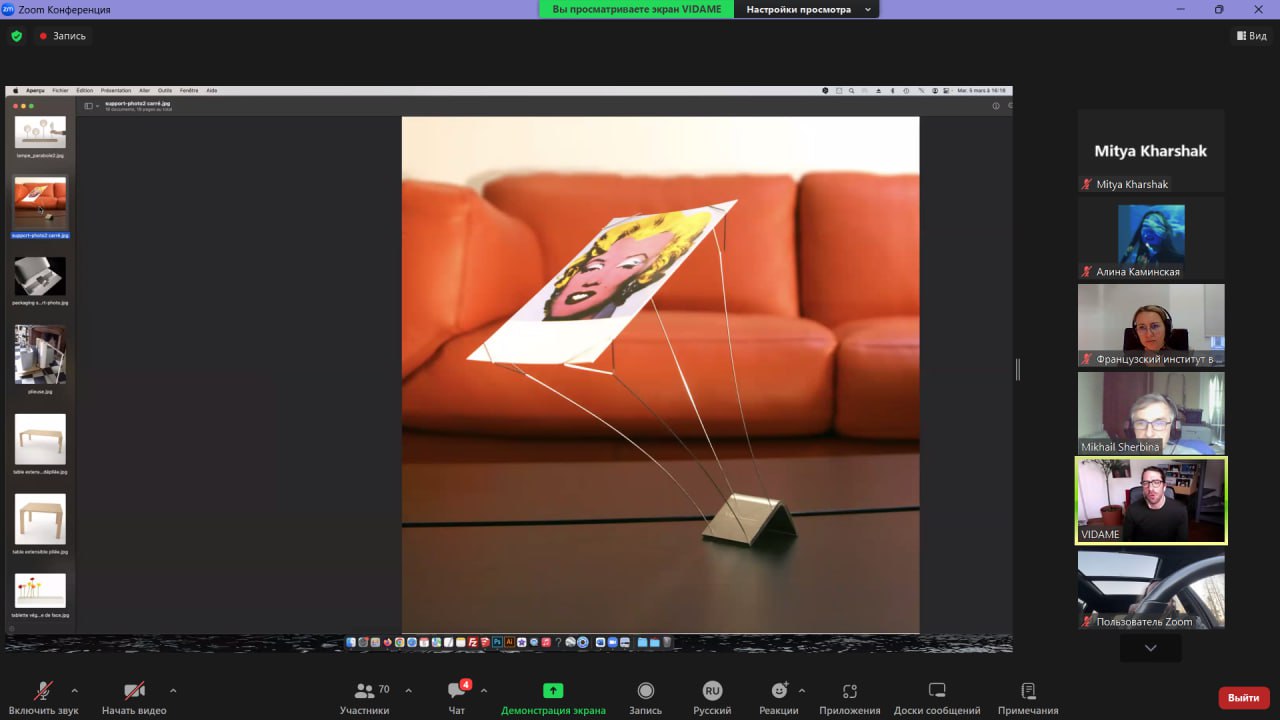Expand the participants options chevron
This screenshot has width=1280, height=720.
point(408,690)
